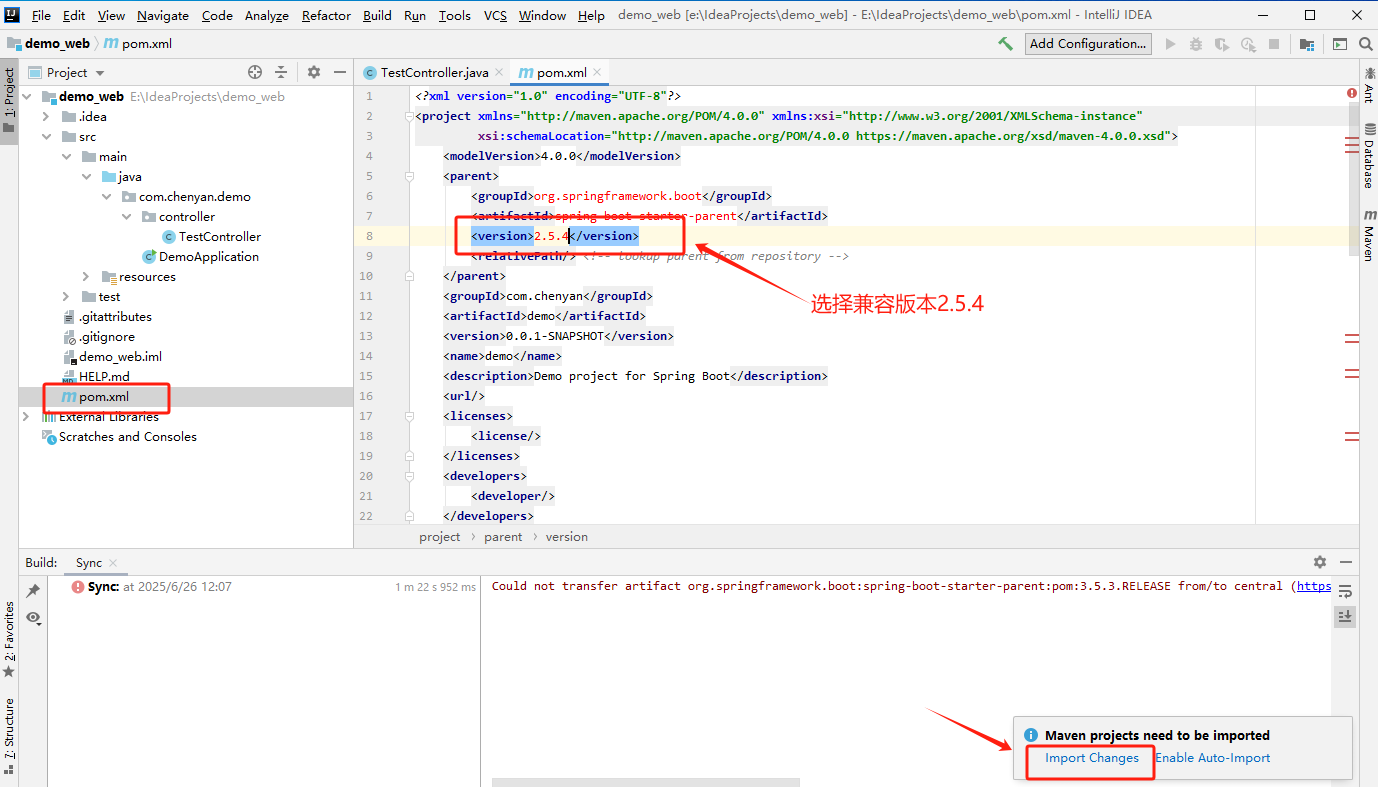Fold the parent tag at line 5
Viewport: 1378px width, 787px height.
click(409, 176)
